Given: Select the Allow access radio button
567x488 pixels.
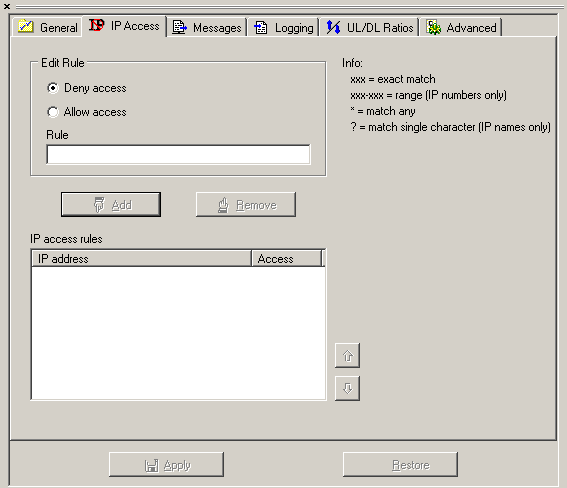Looking at the screenshot, I should pos(53,112).
